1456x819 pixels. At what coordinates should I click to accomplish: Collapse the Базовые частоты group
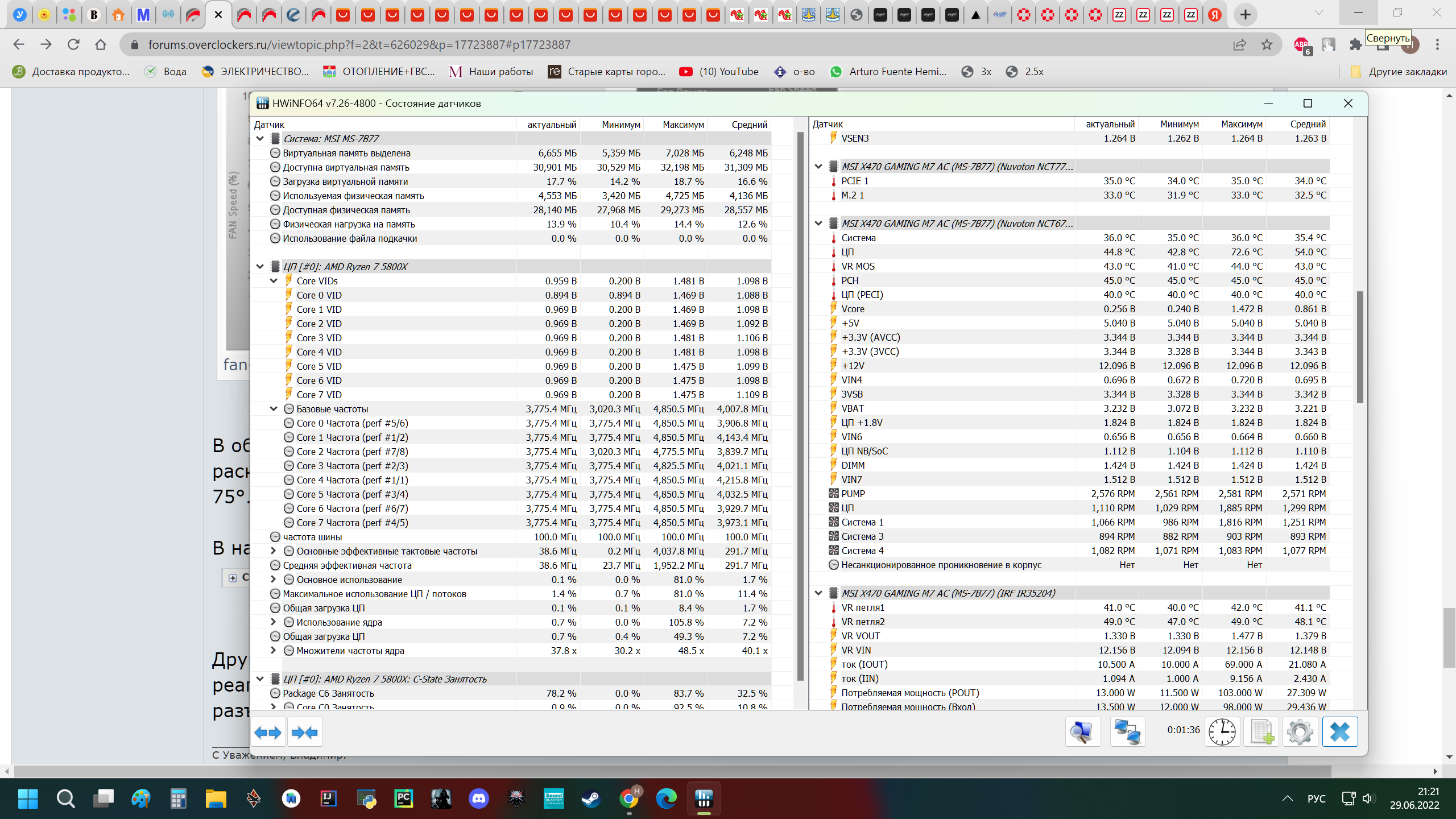[274, 409]
